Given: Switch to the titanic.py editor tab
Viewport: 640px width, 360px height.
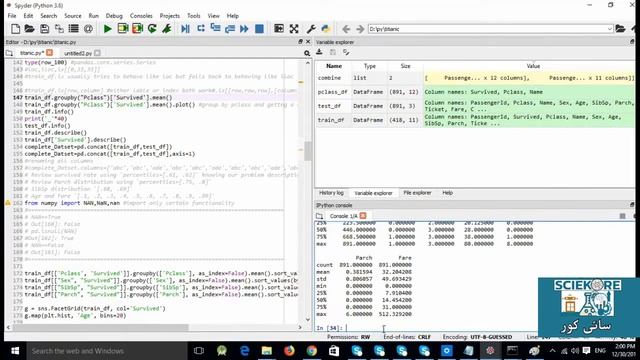Looking at the screenshot, I should point(31,53).
